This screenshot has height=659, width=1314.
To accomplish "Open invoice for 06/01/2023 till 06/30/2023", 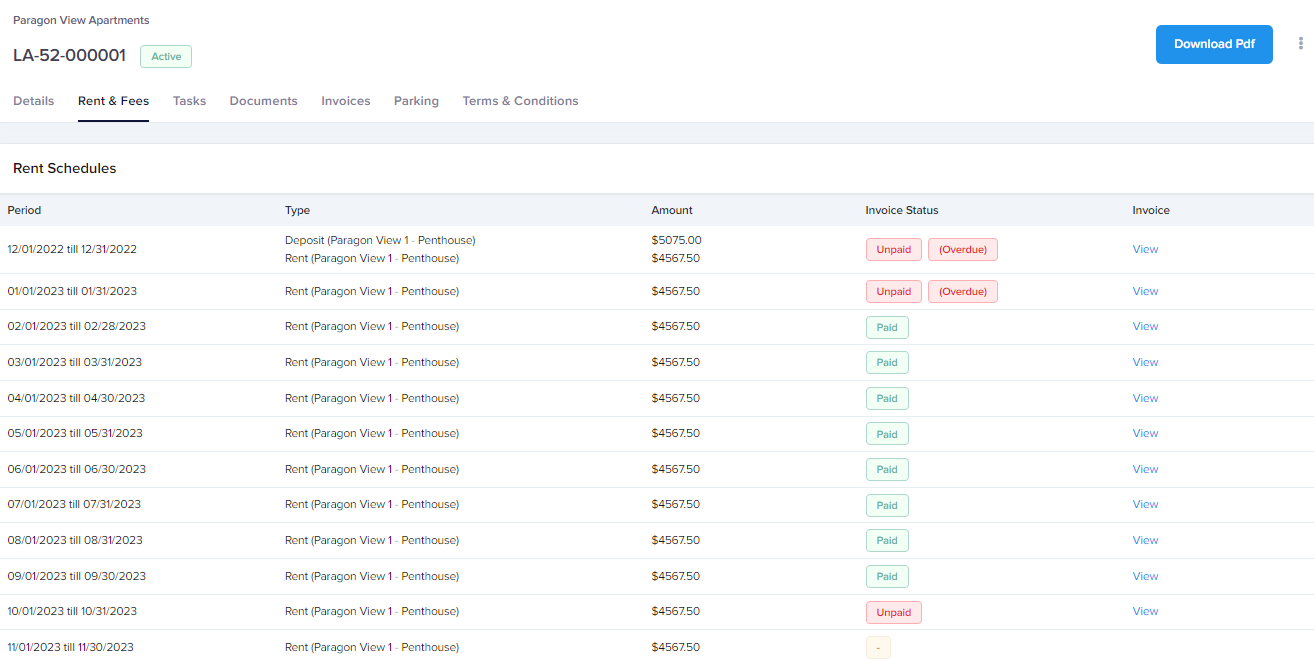I will coord(1145,469).
